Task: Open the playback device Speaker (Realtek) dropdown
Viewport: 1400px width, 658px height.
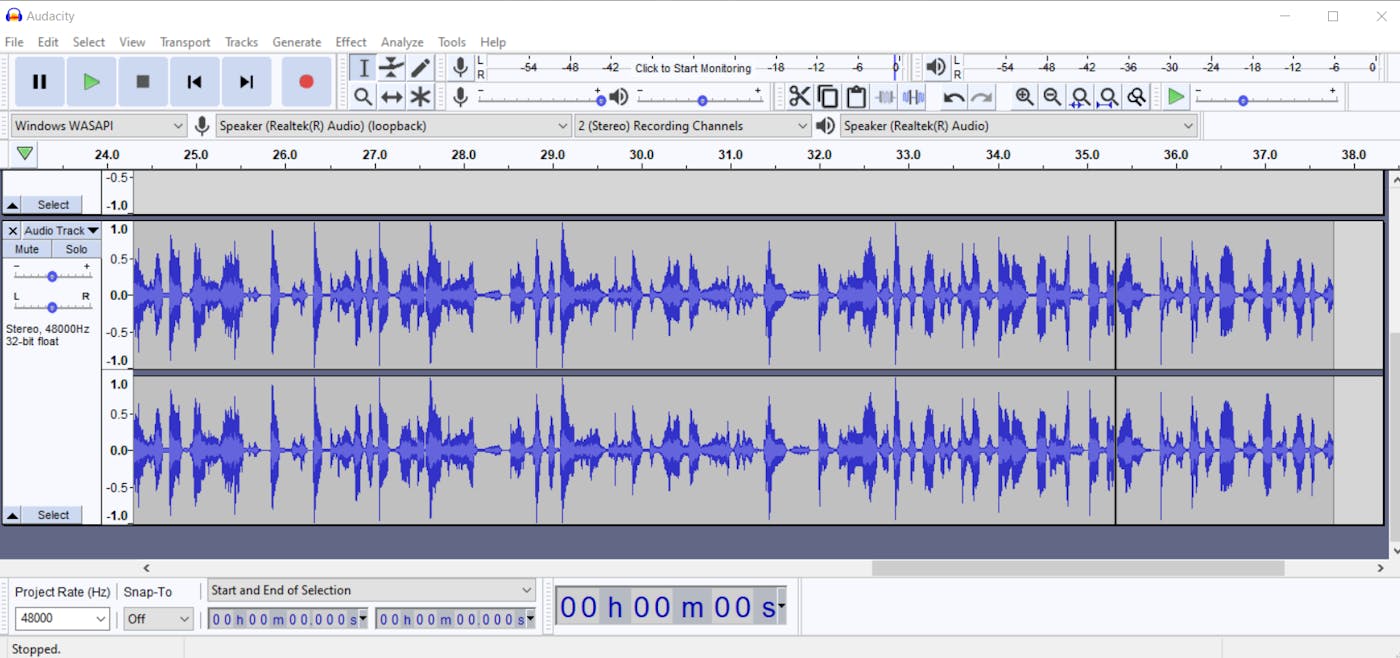Action: point(1018,126)
